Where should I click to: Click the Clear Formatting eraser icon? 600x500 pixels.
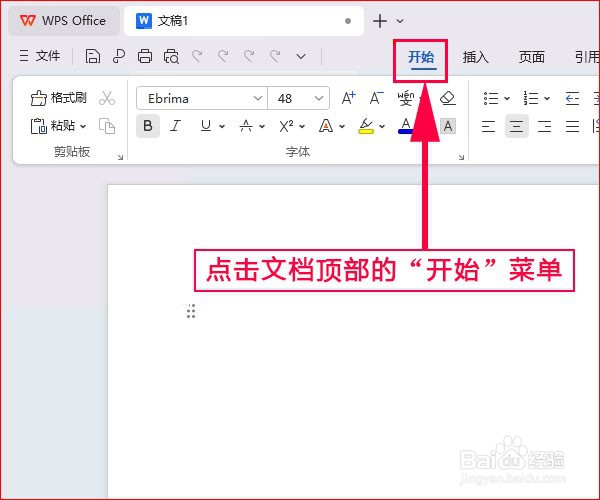[x=447, y=98]
